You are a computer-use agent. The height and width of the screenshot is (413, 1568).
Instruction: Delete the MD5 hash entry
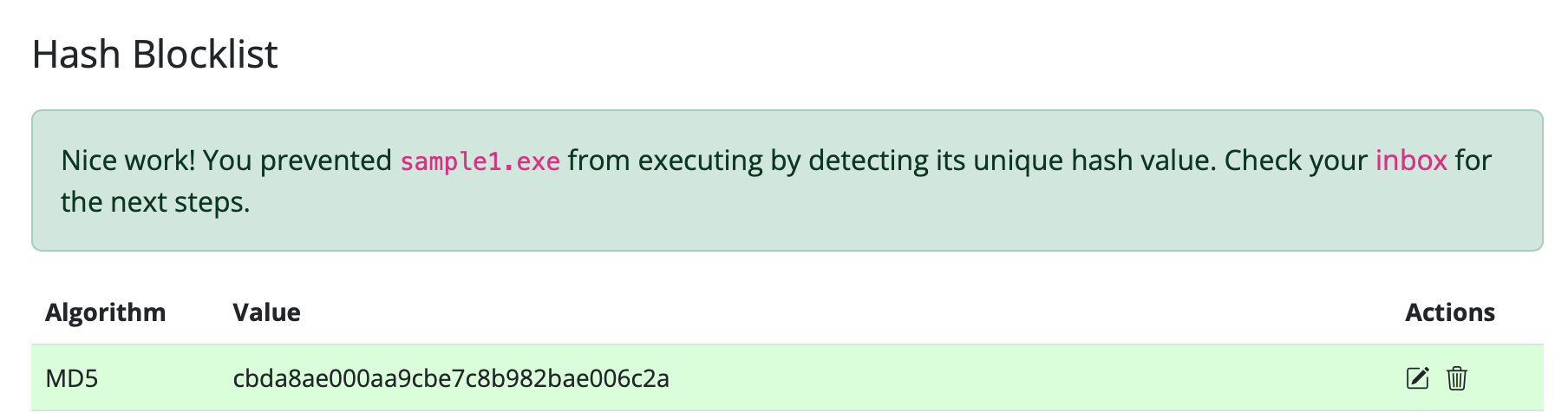(1457, 378)
